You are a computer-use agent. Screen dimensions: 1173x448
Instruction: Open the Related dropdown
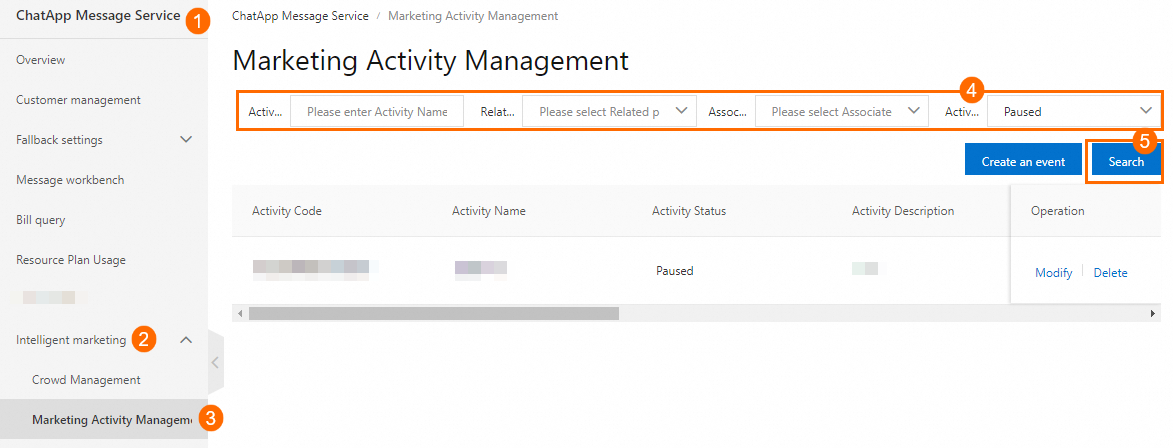click(609, 112)
